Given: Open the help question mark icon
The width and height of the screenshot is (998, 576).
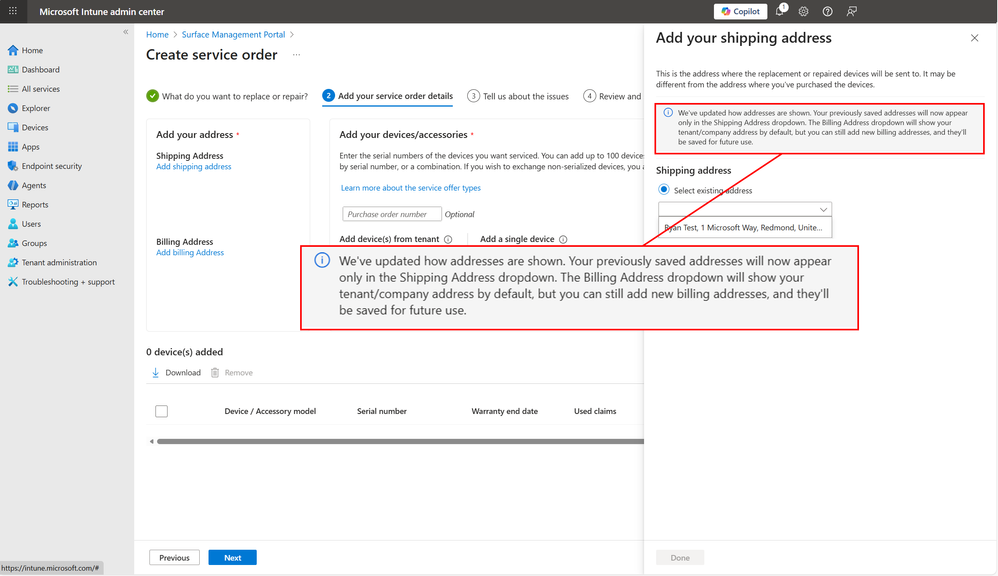Looking at the screenshot, I should [827, 11].
